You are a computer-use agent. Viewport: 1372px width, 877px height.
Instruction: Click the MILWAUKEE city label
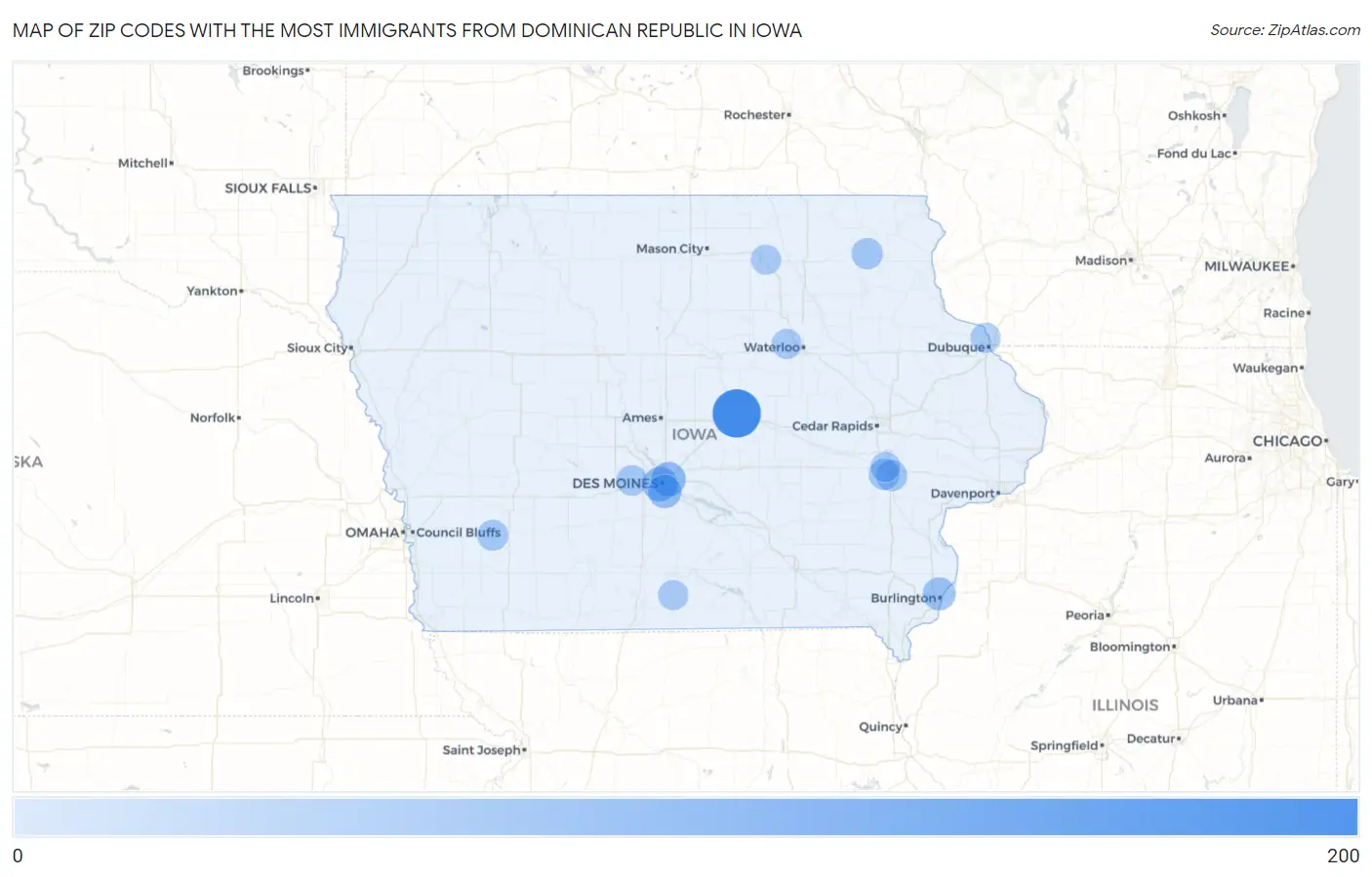pyautogui.click(x=1249, y=266)
